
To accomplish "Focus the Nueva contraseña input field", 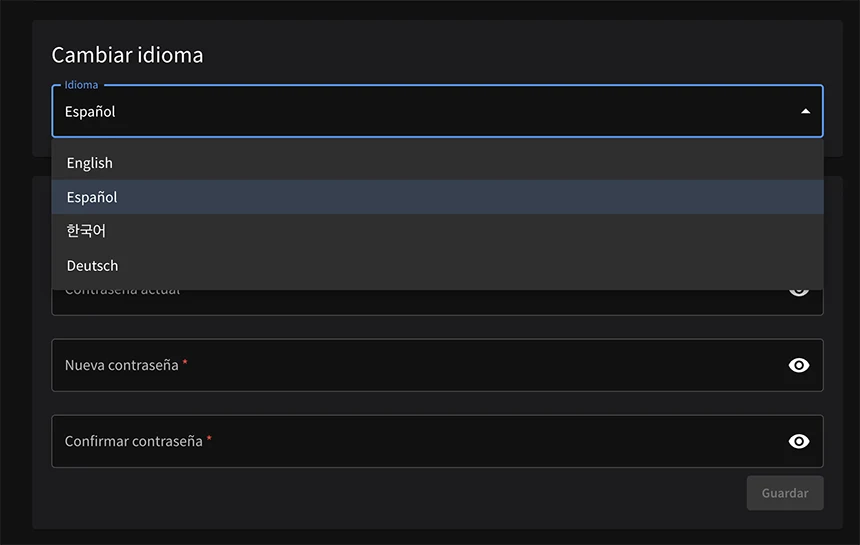I will click(450, 365).
